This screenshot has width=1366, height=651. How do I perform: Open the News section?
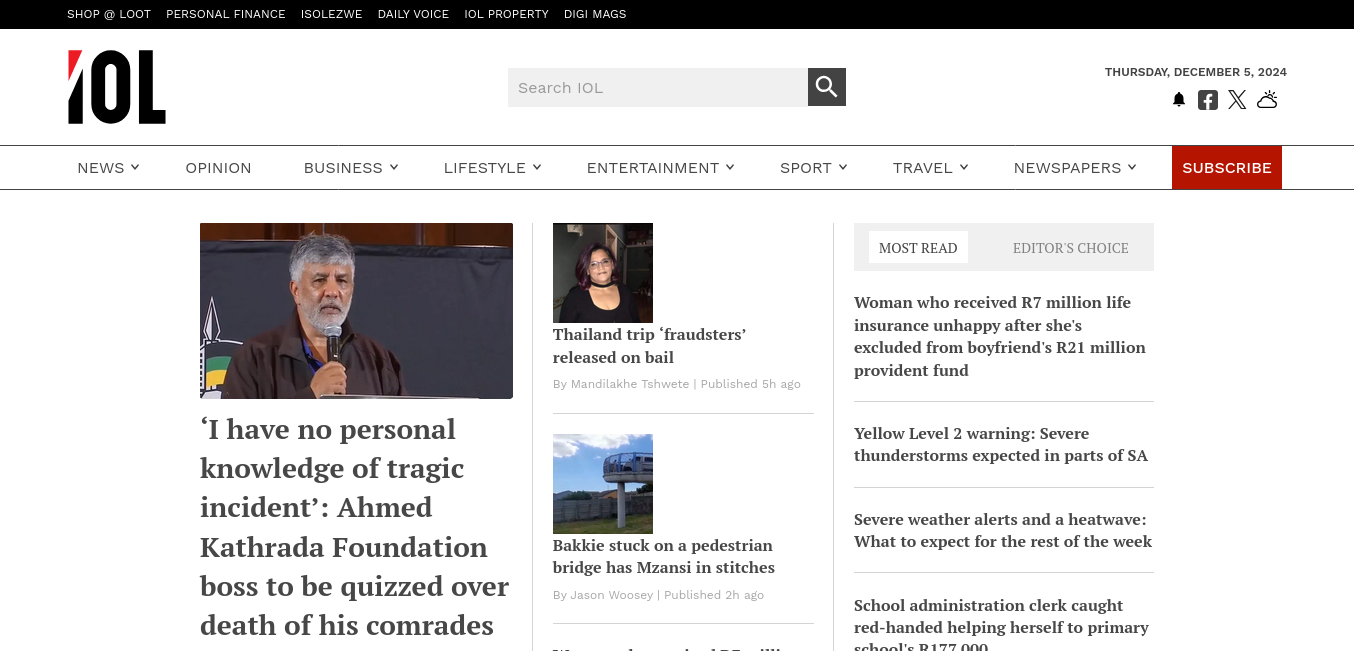[101, 168]
